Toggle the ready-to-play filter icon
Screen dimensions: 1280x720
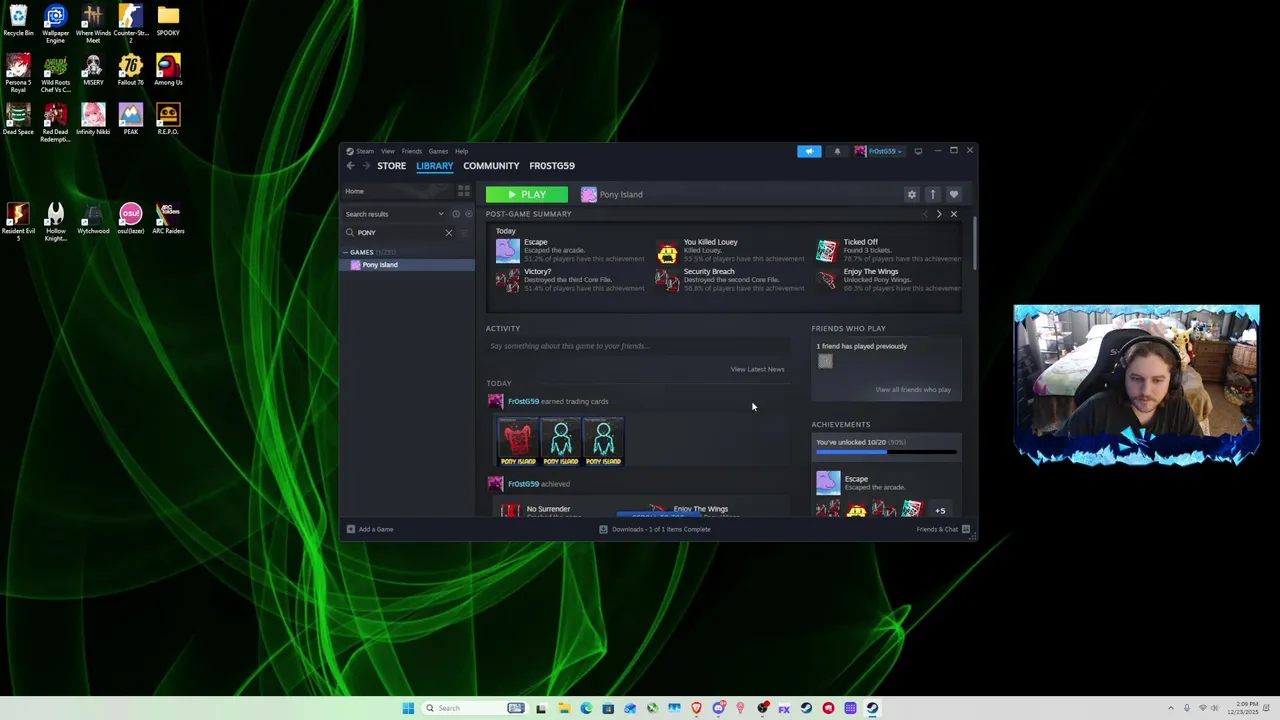pyautogui.click(x=468, y=214)
